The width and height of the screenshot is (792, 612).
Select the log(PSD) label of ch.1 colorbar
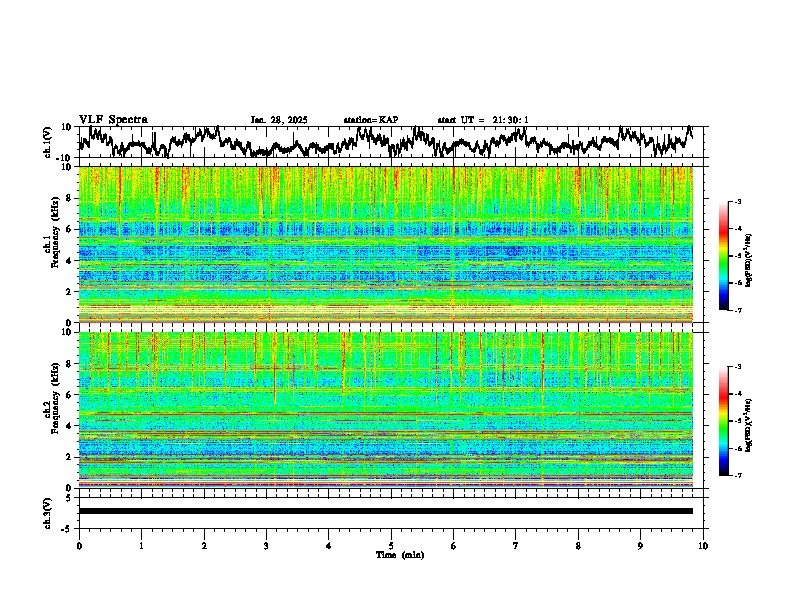749,261
